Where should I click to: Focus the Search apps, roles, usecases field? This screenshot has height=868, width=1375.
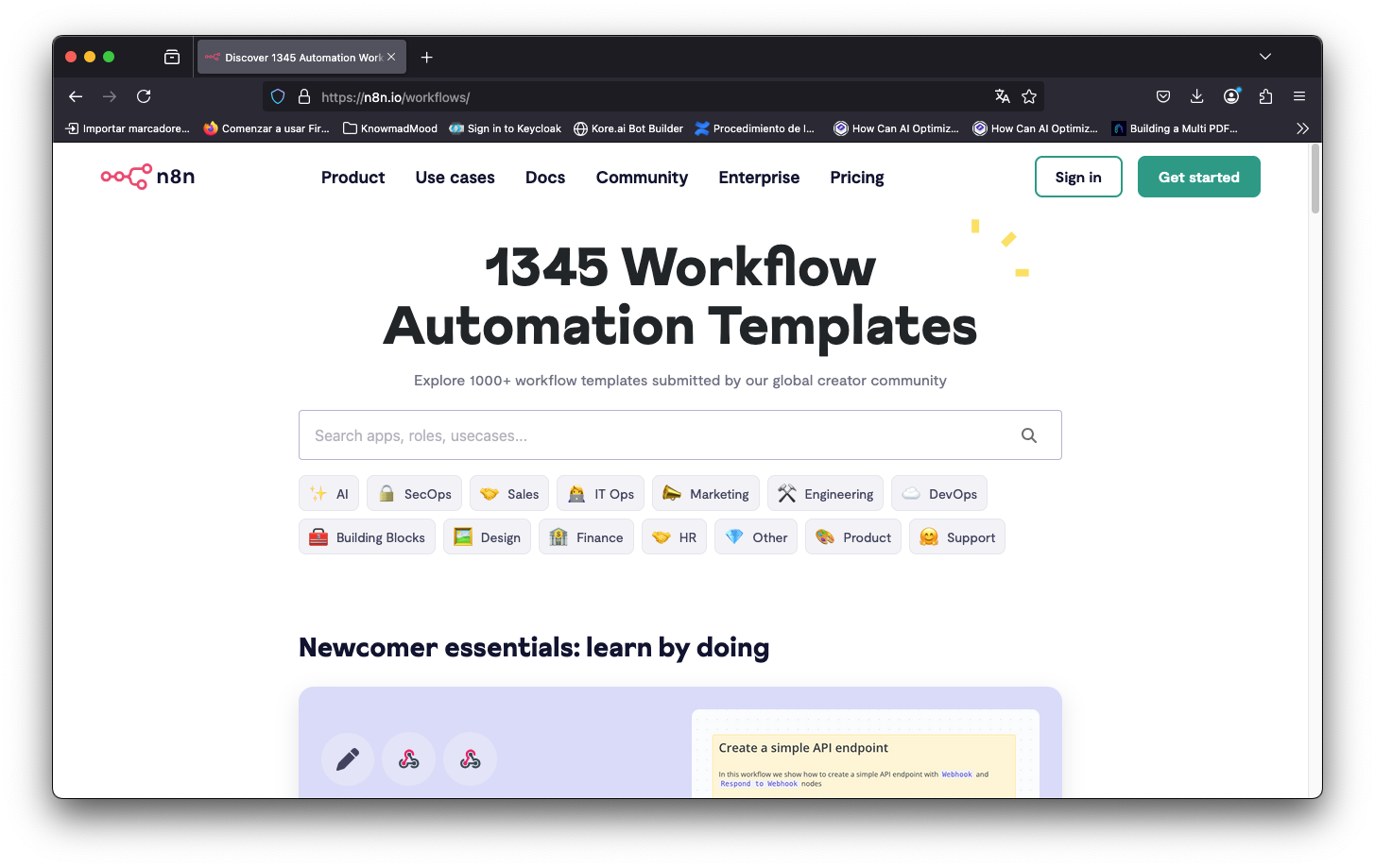(679, 435)
